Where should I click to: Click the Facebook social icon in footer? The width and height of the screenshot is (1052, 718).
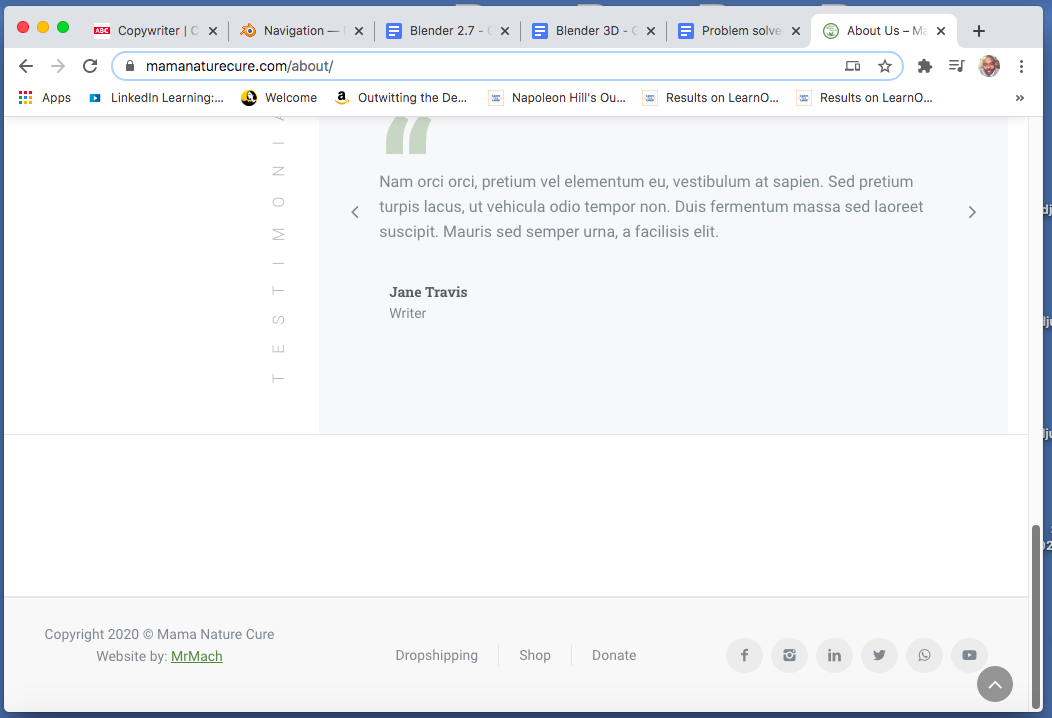[744, 656]
